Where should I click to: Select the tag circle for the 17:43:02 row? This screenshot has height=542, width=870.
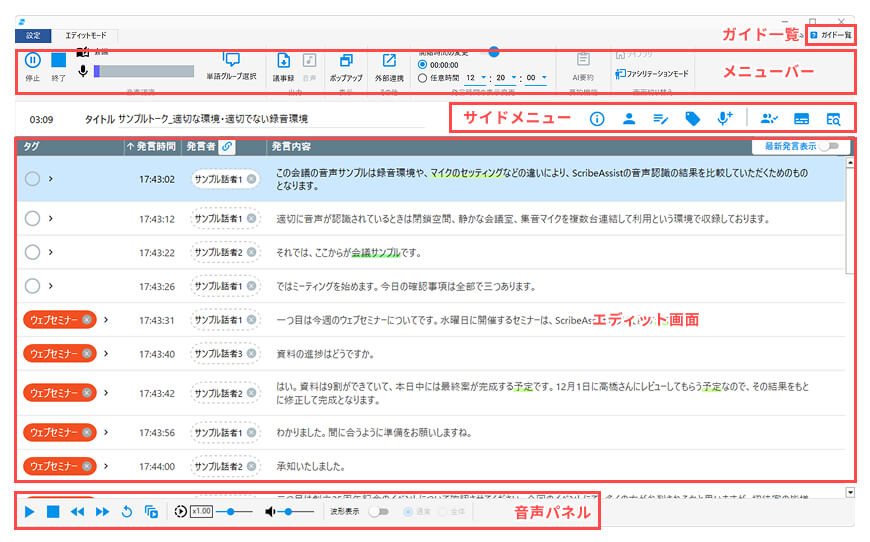[x=33, y=179]
